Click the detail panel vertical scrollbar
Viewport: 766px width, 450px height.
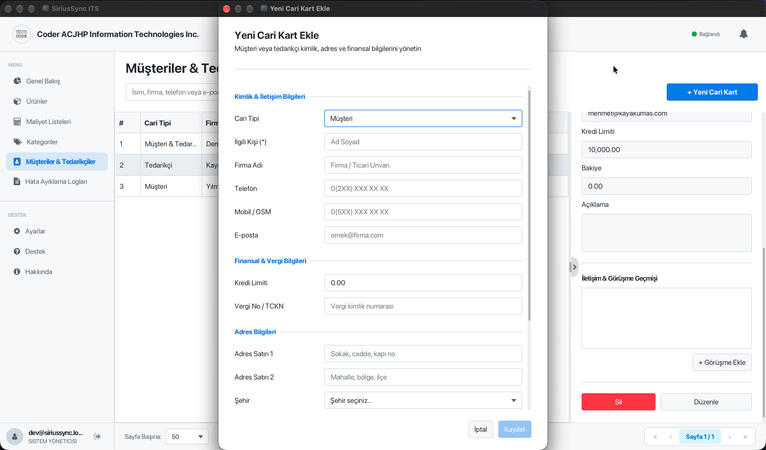[x=763, y=332]
